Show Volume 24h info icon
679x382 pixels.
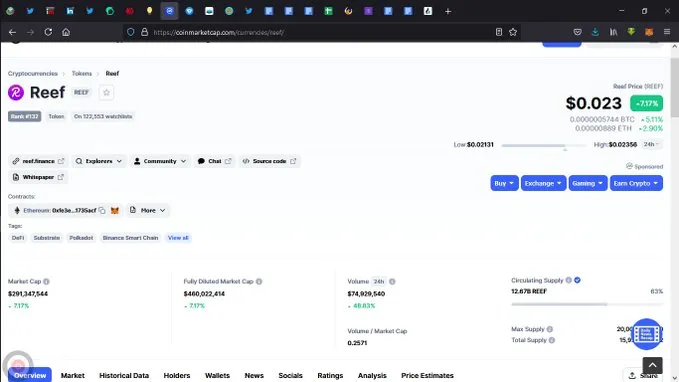click(392, 282)
